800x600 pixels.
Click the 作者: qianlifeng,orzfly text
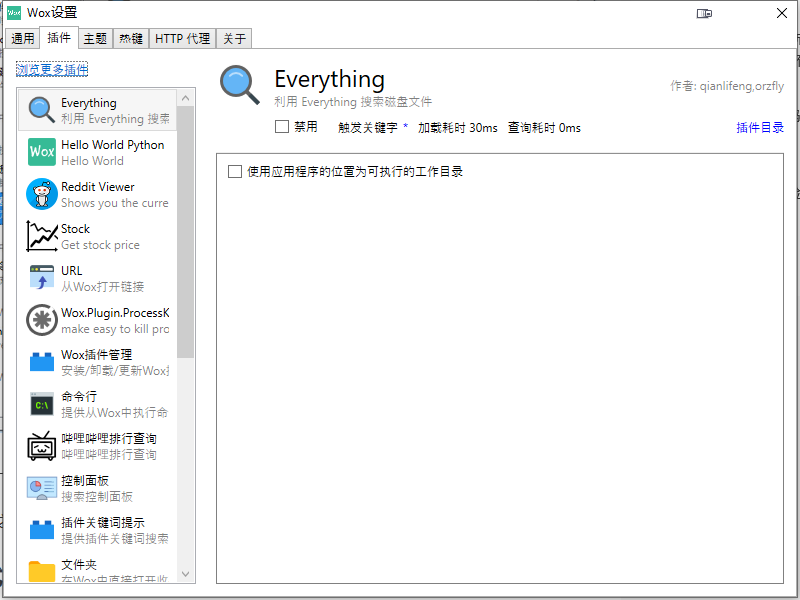click(x=727, y=86)
